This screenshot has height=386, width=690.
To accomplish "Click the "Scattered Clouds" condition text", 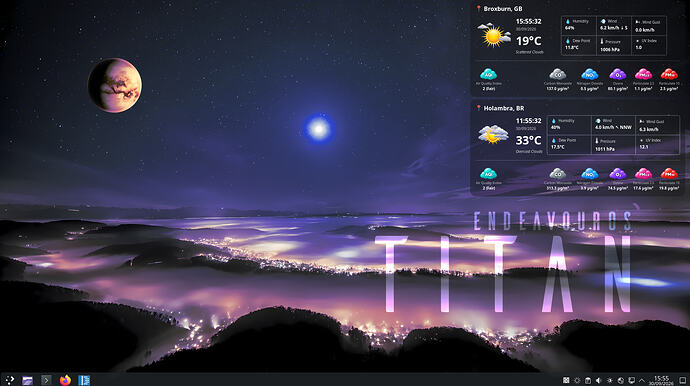I will click(x=529, y=52).
